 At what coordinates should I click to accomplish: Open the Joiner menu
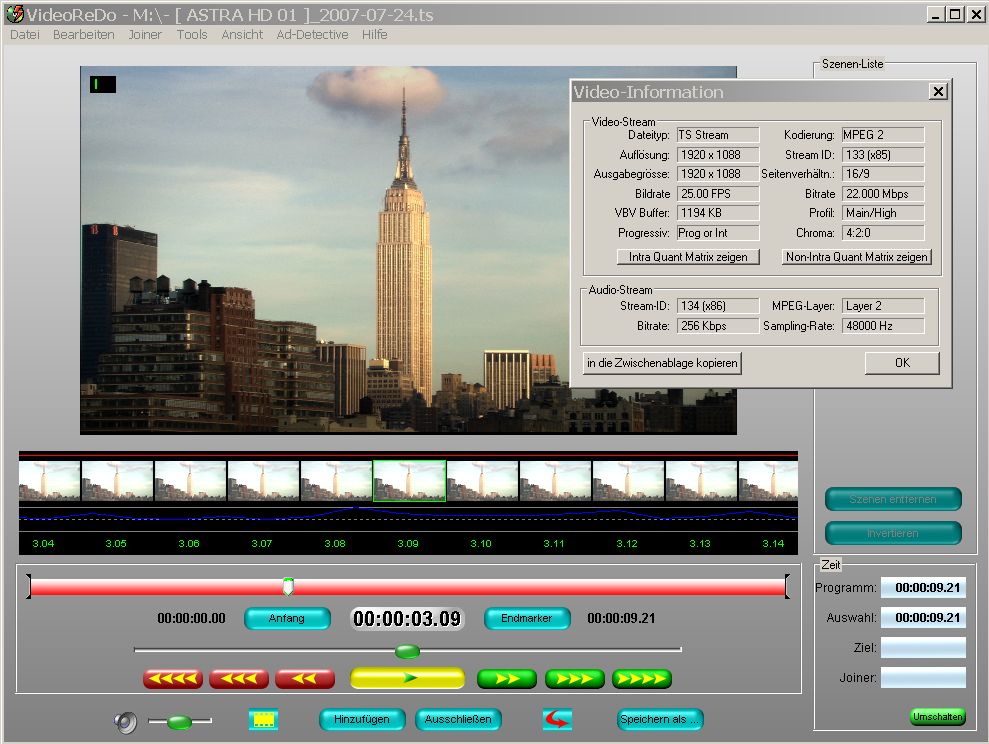click(145, 34)
